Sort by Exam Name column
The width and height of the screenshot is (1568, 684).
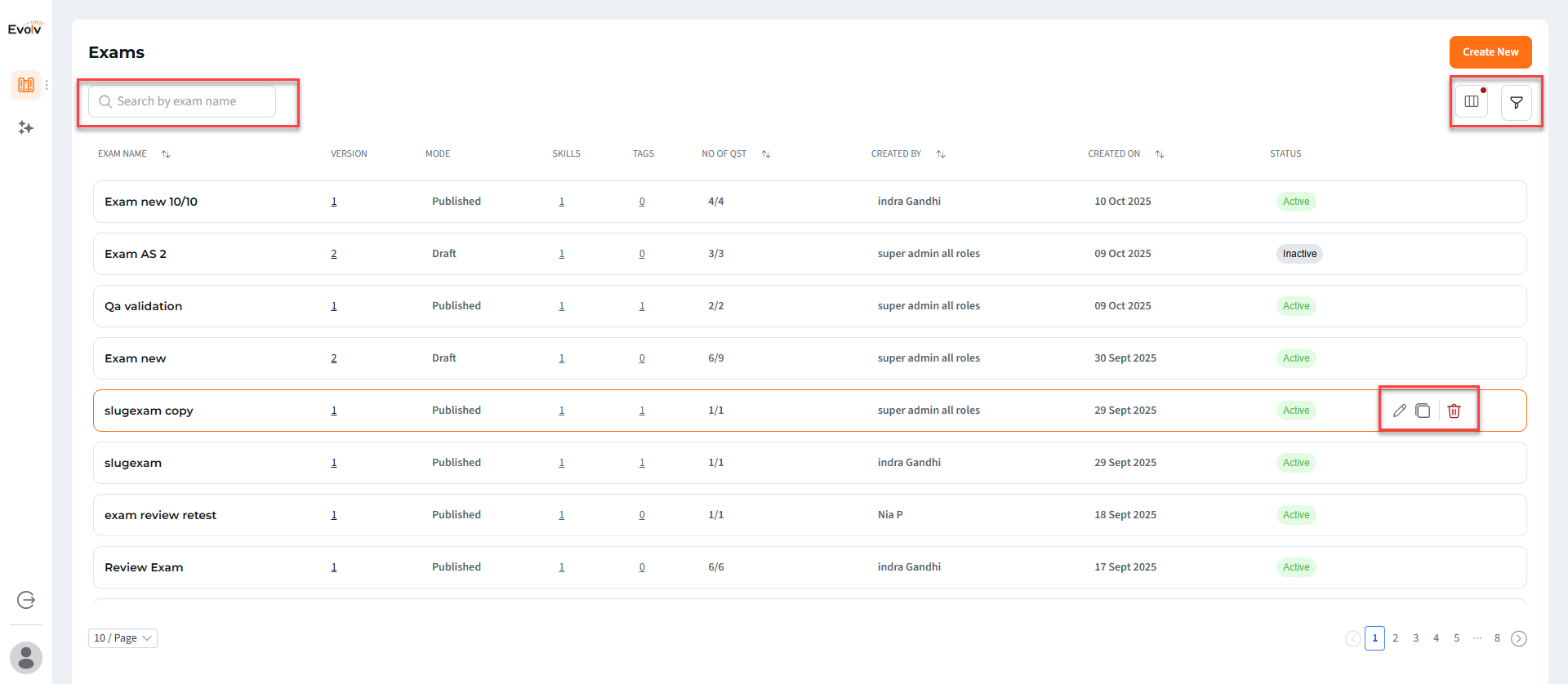point(166,154)
